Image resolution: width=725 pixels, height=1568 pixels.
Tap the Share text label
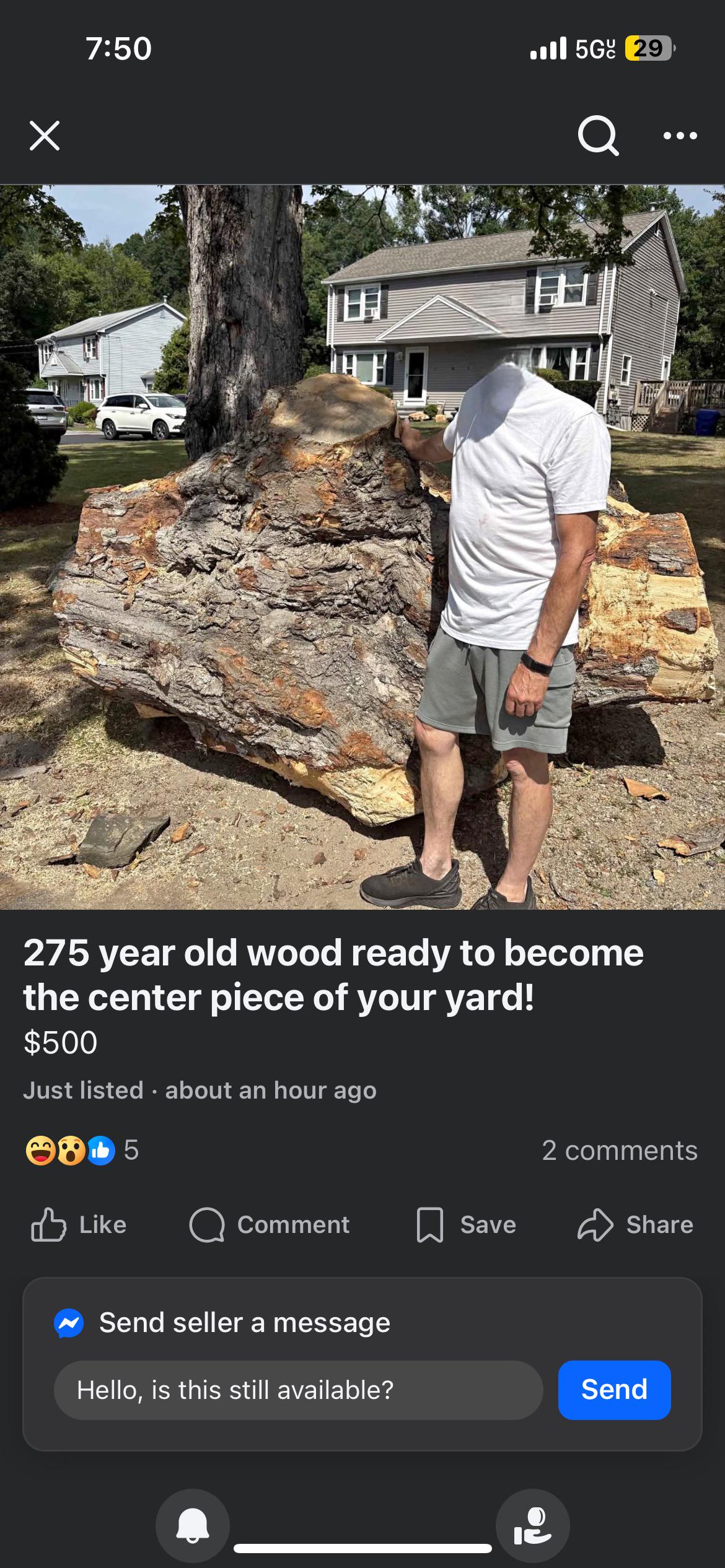(660, 1225)
